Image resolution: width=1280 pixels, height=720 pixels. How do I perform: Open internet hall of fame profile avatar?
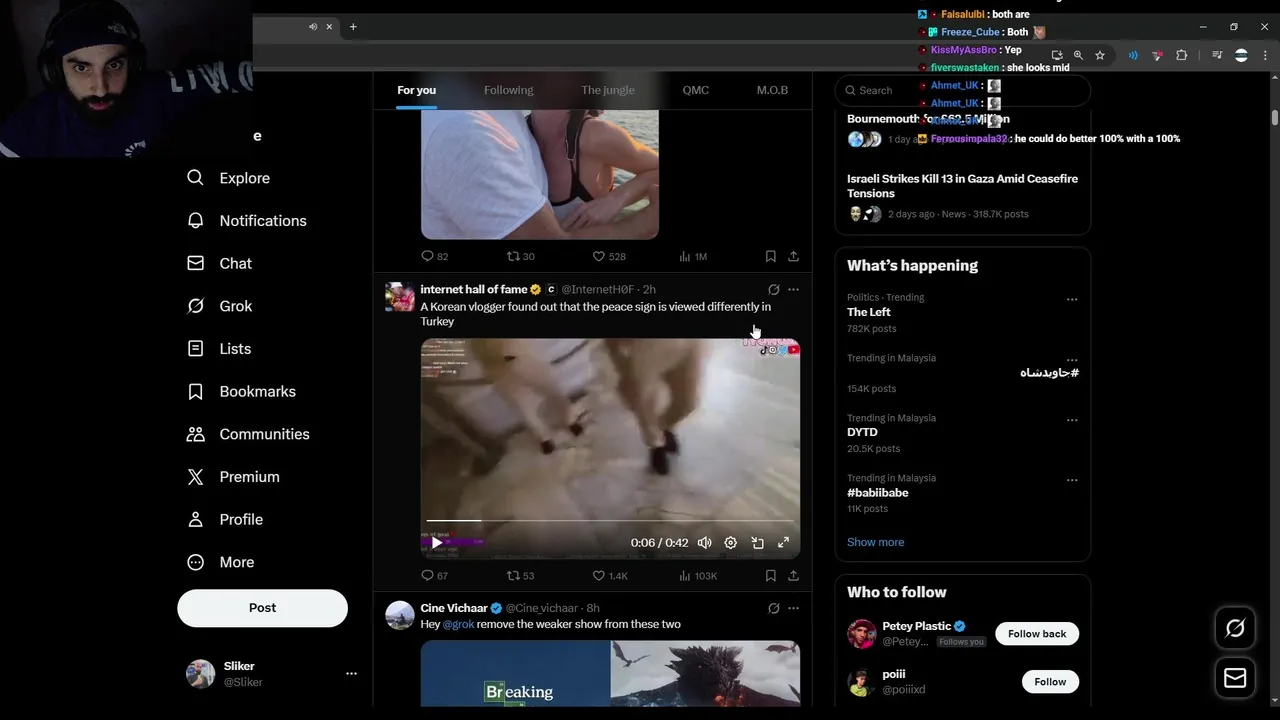tap(400, 297)
